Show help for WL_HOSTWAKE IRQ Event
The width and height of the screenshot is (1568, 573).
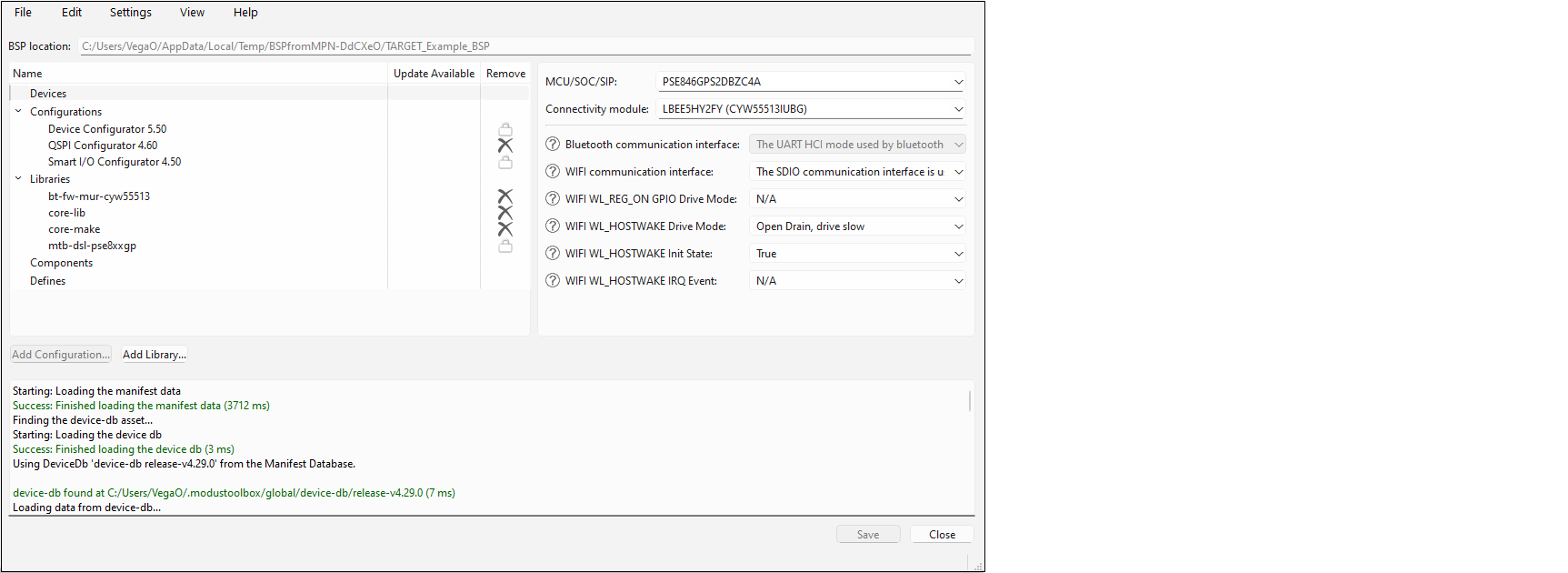553,281
